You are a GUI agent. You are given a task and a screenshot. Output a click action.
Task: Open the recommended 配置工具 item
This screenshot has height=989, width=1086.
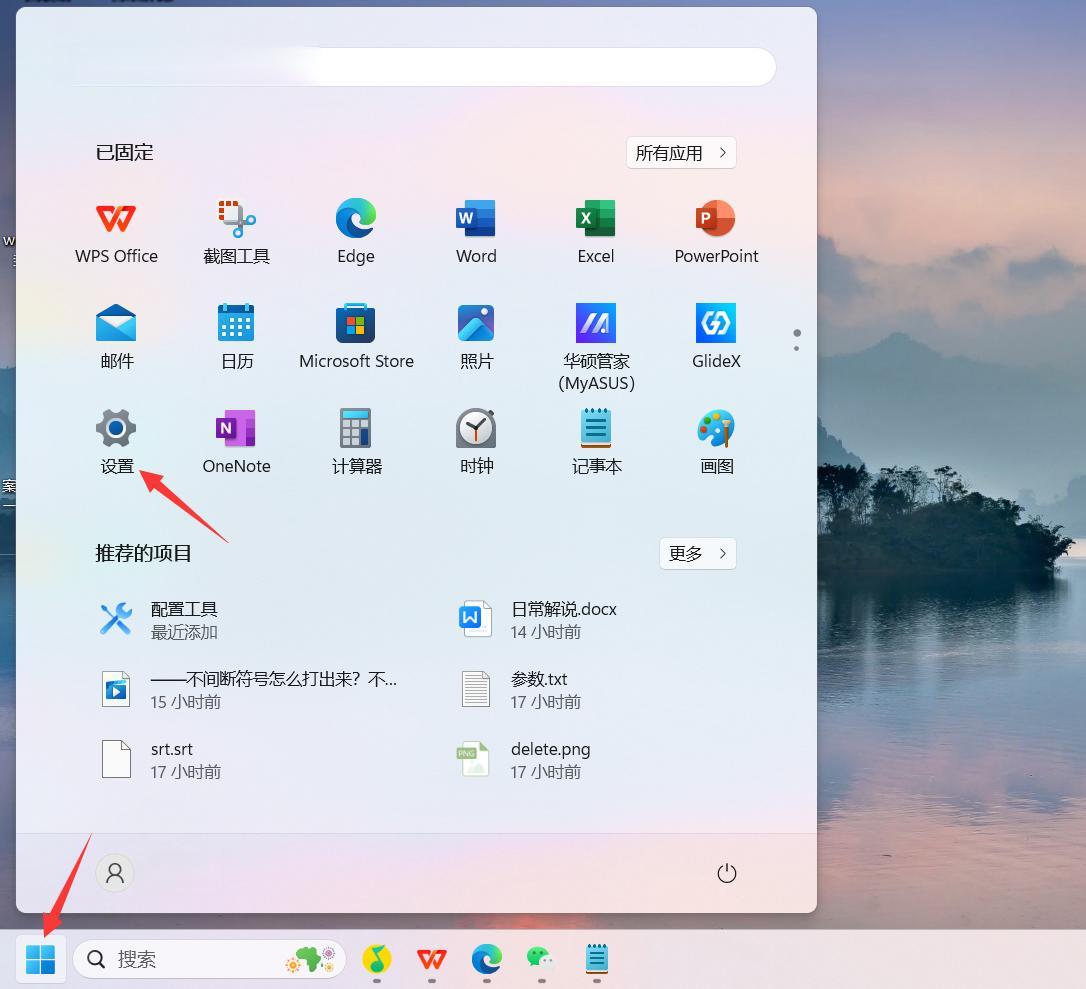(158, 620)
